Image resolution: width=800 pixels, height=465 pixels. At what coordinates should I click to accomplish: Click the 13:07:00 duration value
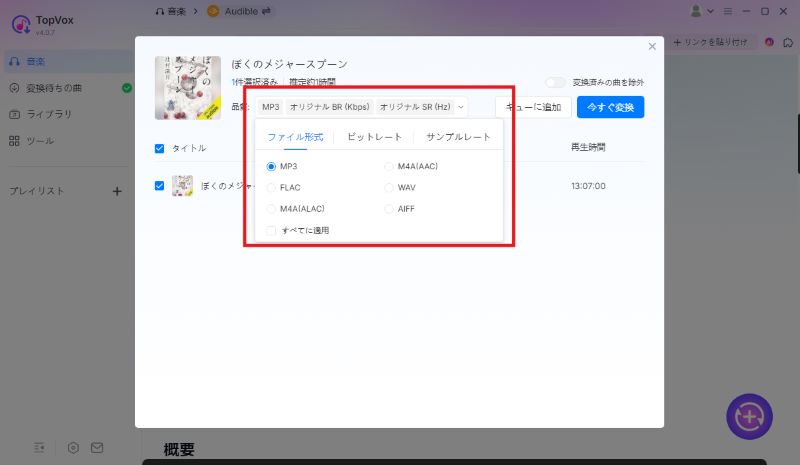[588, 186]
